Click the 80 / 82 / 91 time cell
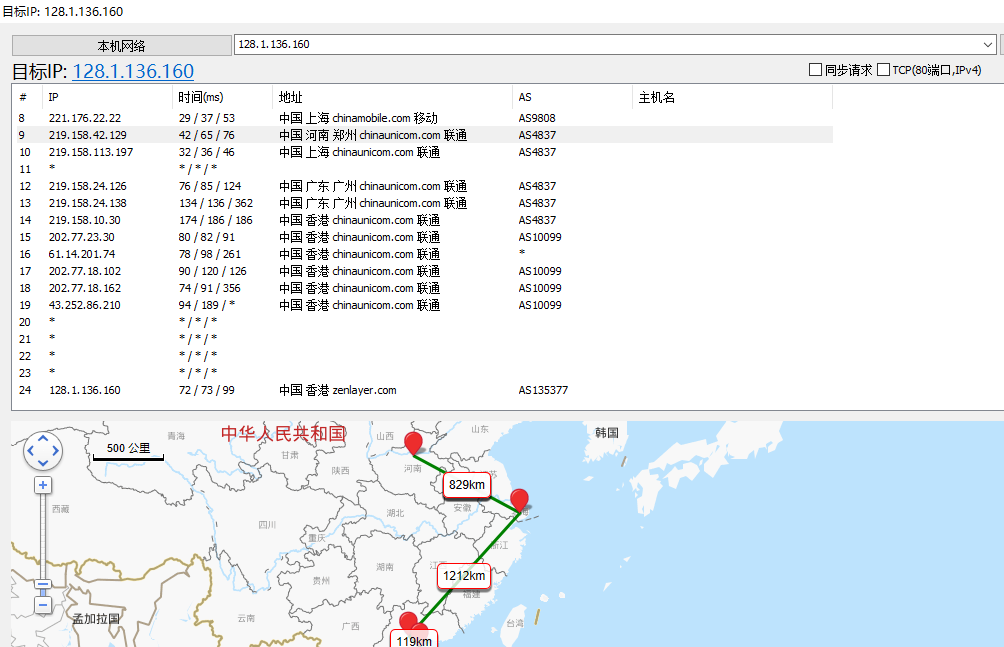 click(207, 237)
